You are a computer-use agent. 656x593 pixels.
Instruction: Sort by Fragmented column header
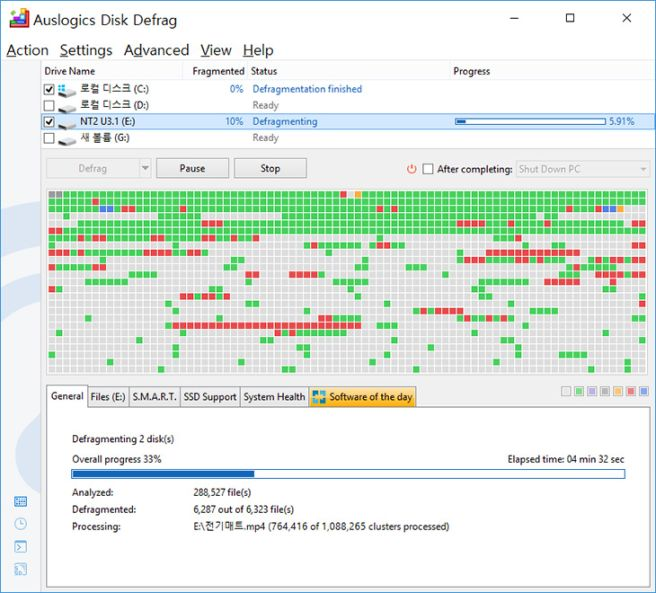[x=218, y=71]
